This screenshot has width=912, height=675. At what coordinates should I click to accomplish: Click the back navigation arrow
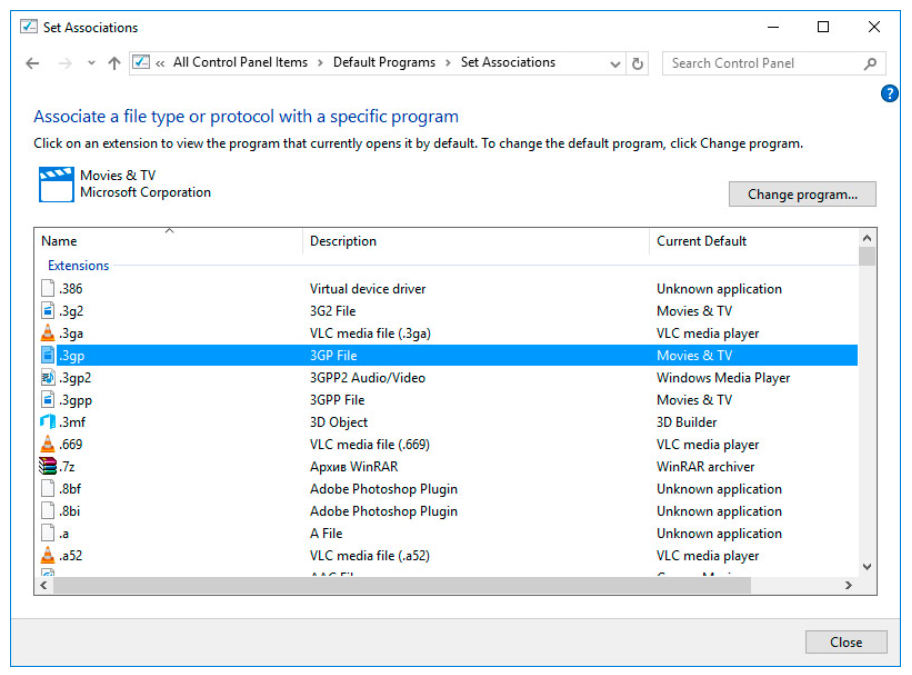click(33, 63)
